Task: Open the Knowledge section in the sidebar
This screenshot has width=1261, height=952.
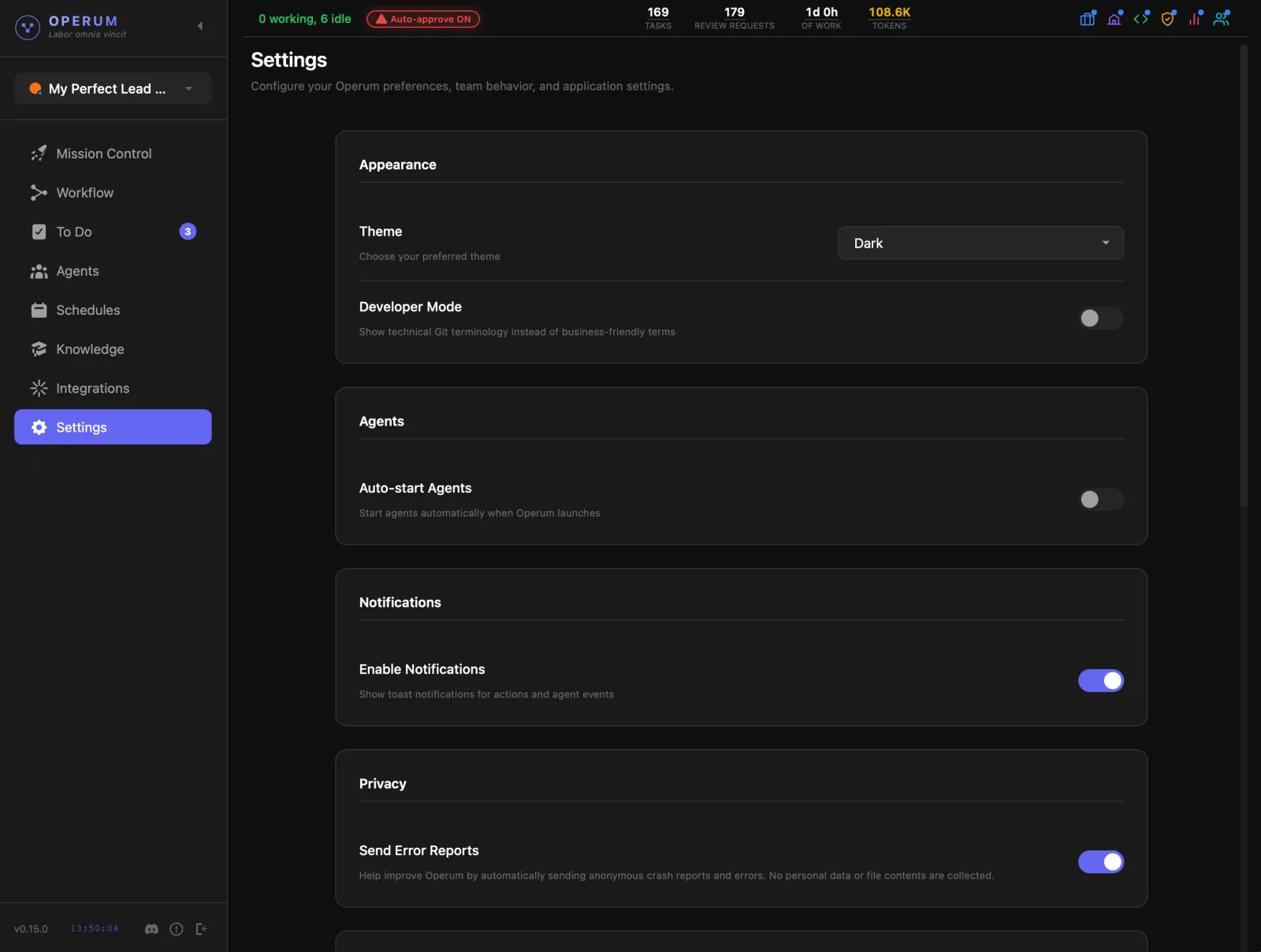Action: click(x=89, y=349)
